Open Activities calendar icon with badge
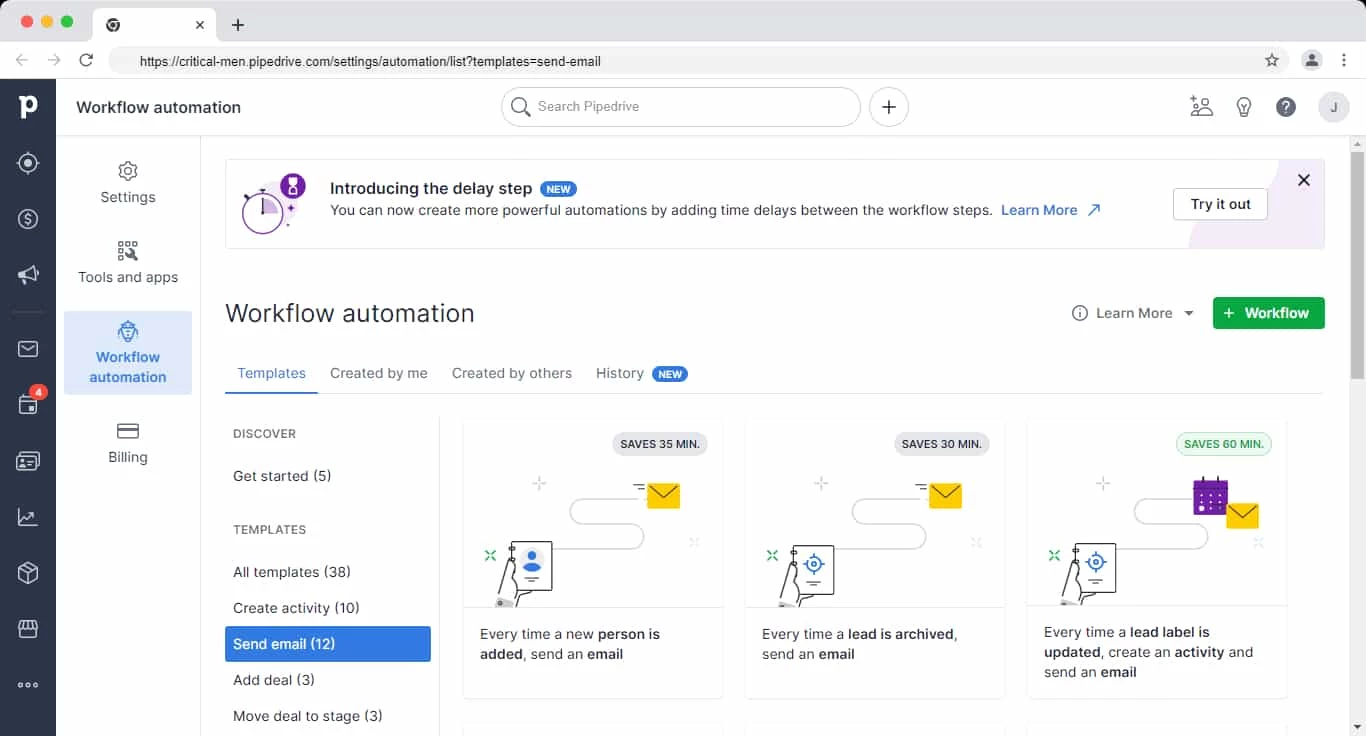1366x736 pixels. pos(28,405)
